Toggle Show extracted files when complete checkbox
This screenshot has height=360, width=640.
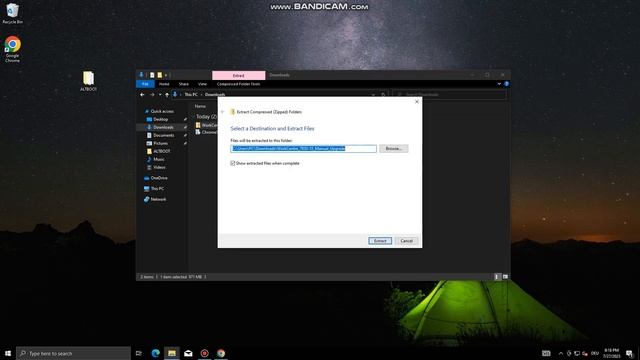coord(233,163)
